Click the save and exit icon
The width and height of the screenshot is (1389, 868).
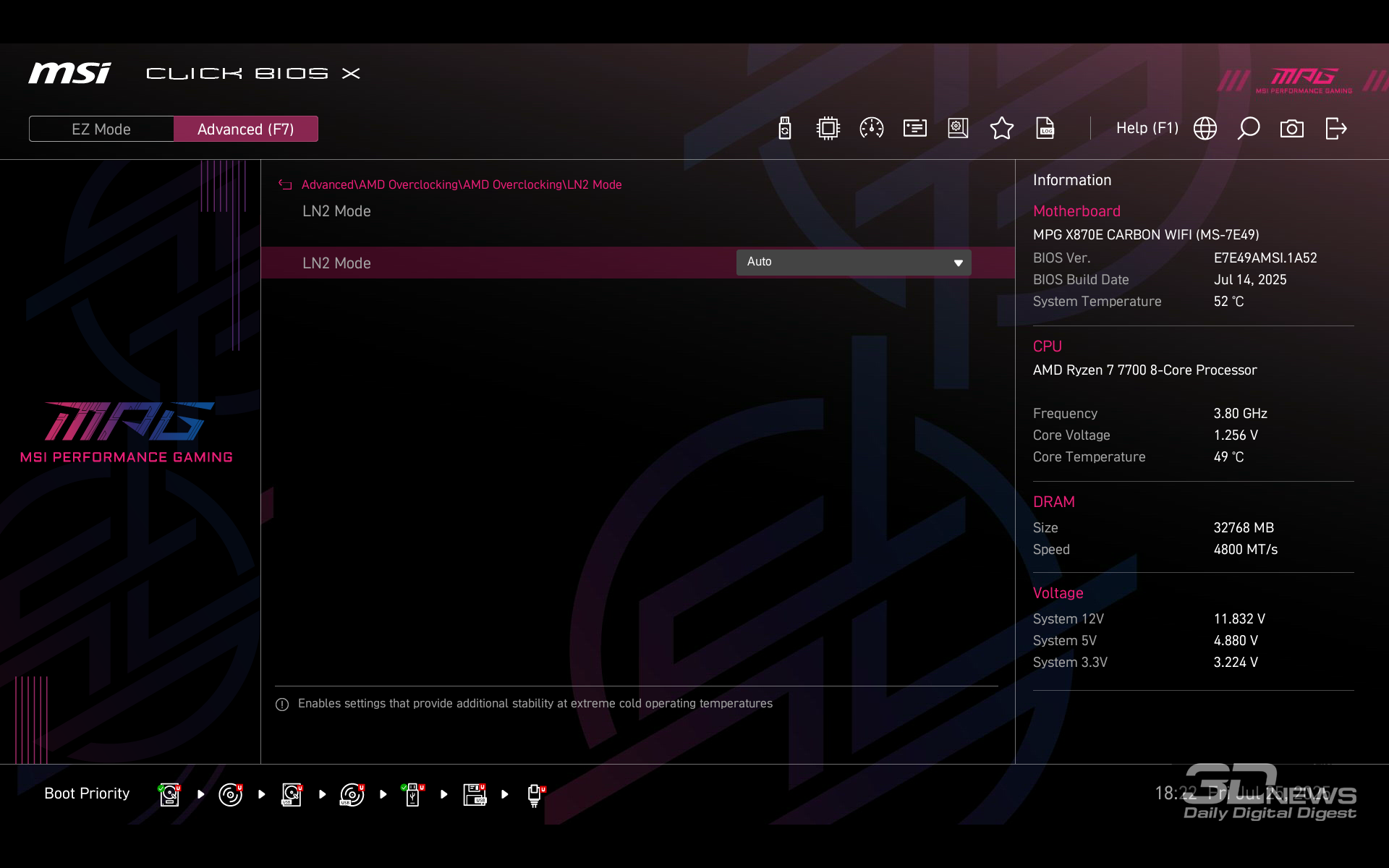[x=1336, y=129]
